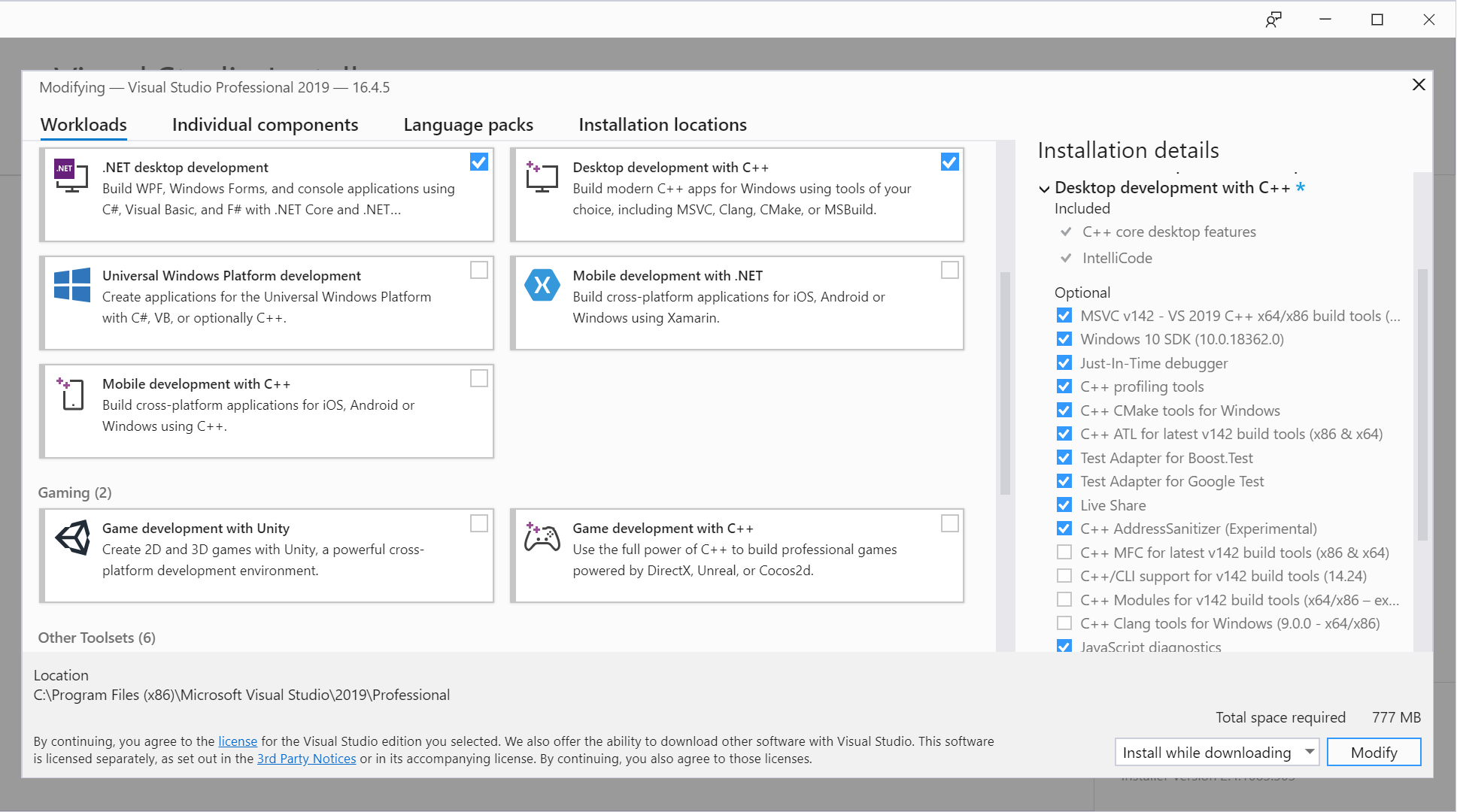Viewport: 1457px width, 812px height.
Task: Open the Install while downloading dropdown
Action: tap(1216, 752)
